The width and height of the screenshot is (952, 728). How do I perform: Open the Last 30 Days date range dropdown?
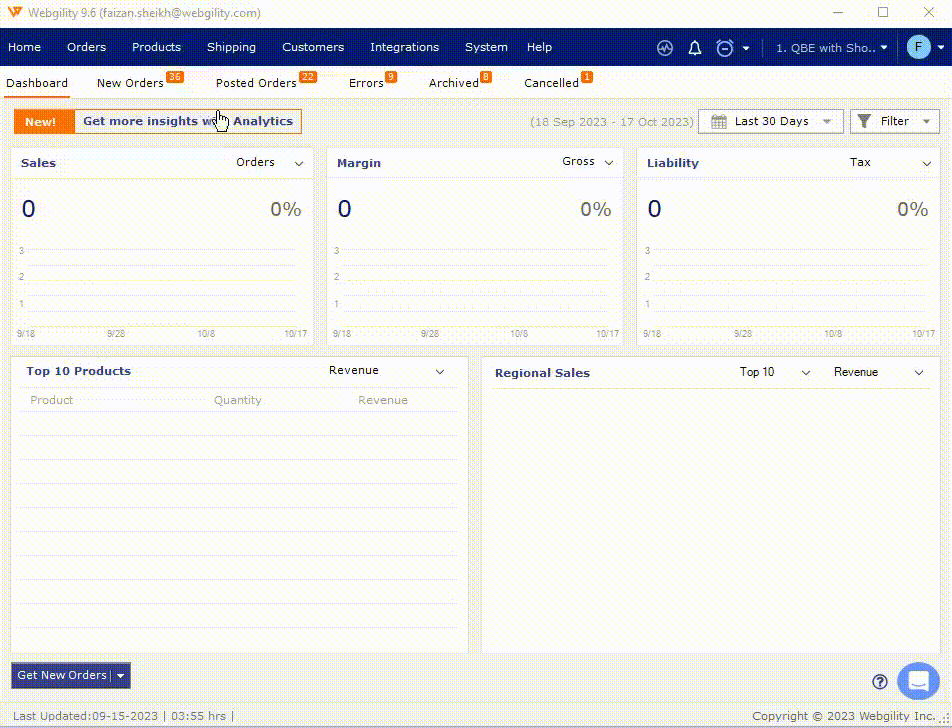click(x=770, y=121)
